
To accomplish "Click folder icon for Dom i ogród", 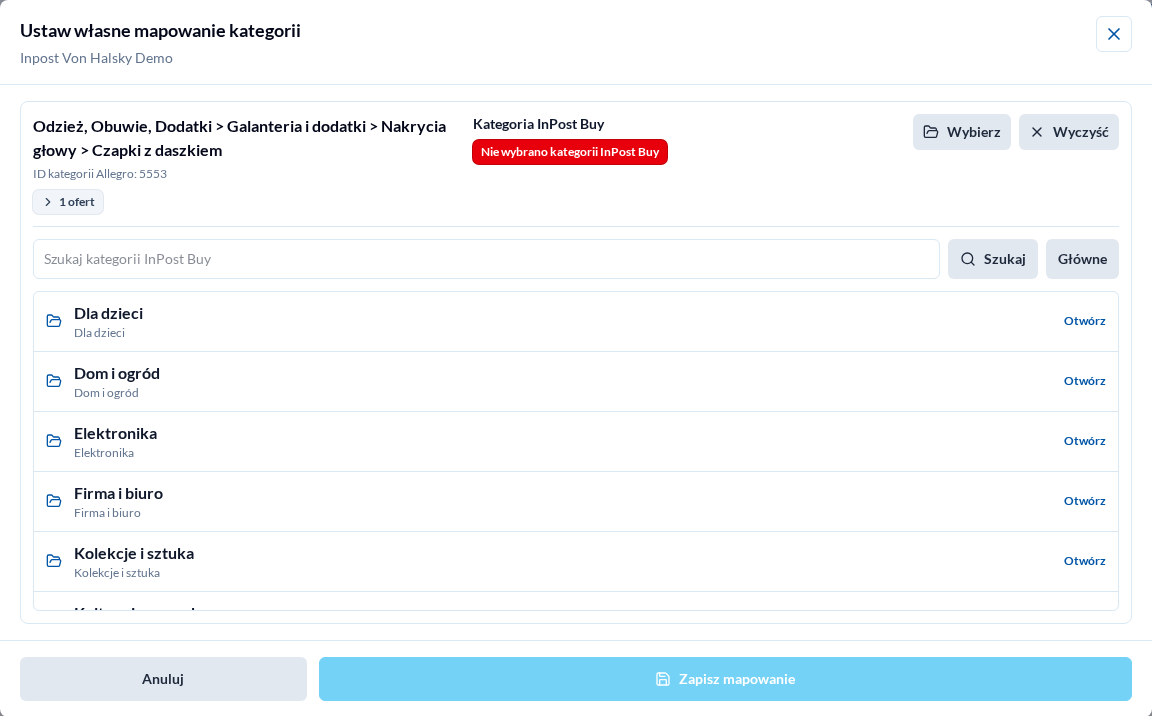I will tap(54, 381).
